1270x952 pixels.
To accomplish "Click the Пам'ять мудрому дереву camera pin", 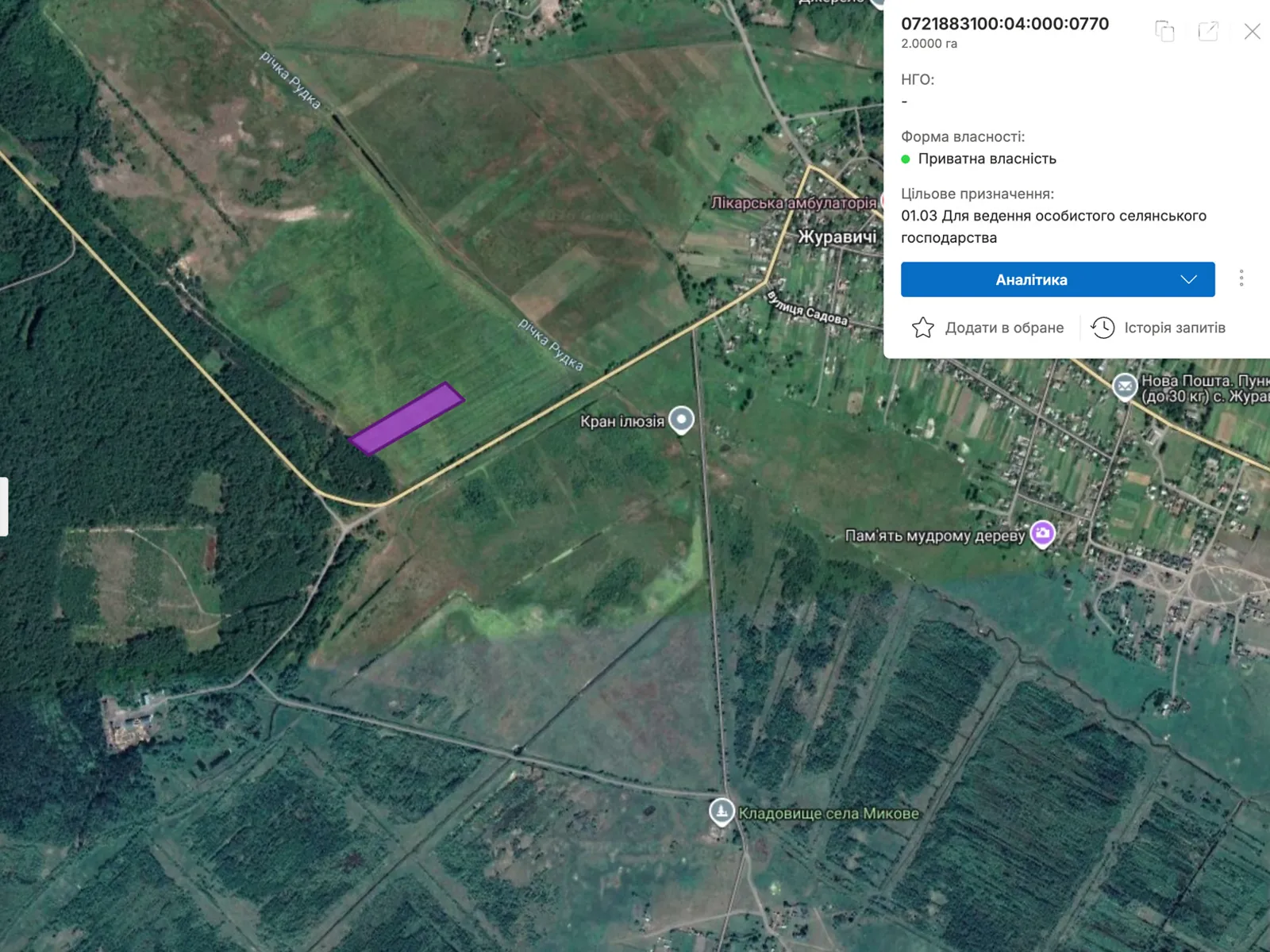I will [x=1042, y=533].
